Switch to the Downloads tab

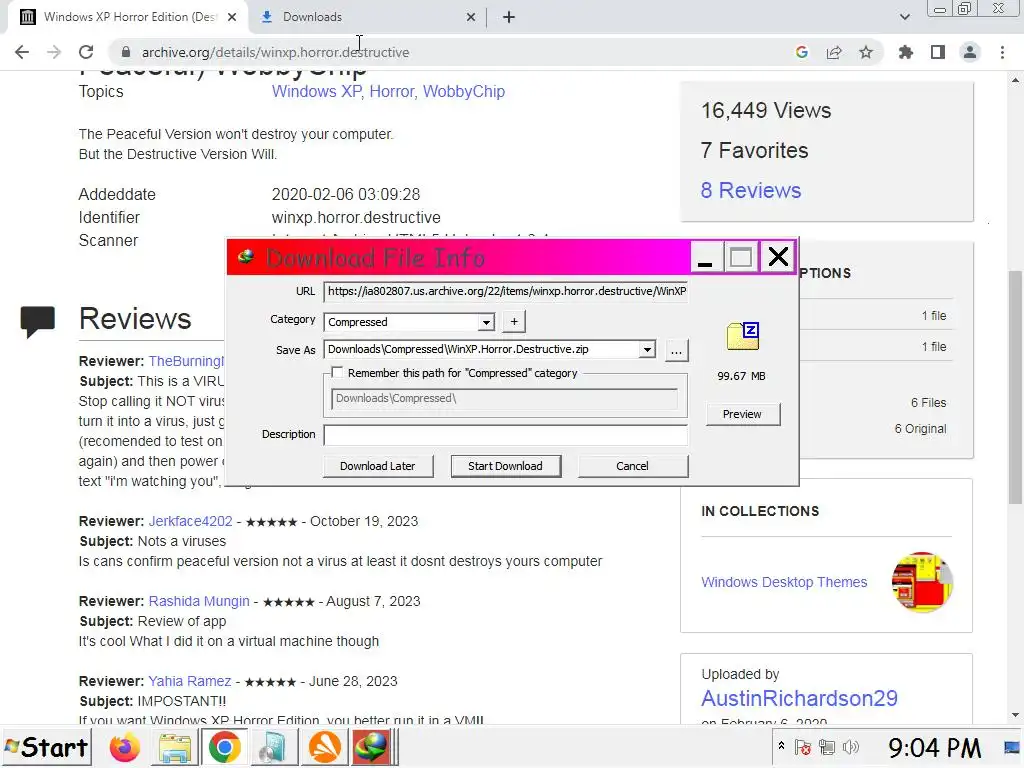click(366, 17)
